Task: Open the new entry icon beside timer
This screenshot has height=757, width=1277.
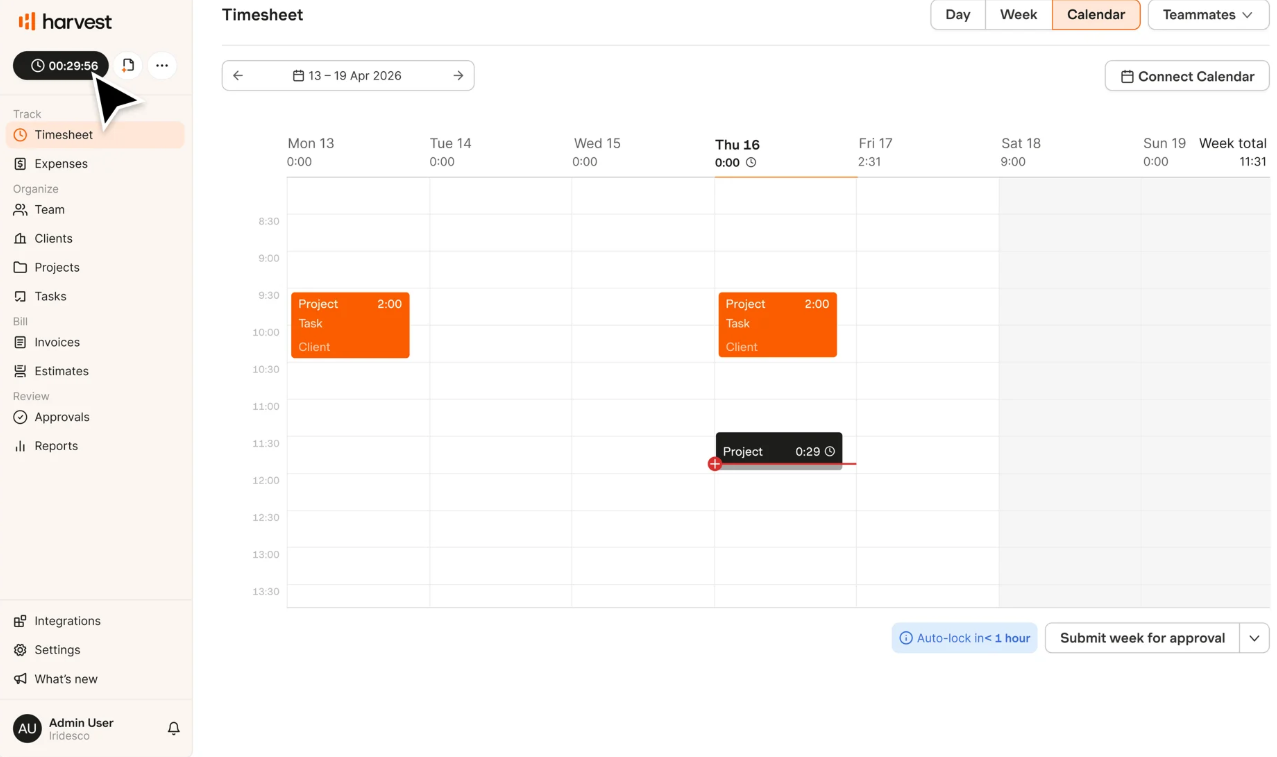Action: 128,65
